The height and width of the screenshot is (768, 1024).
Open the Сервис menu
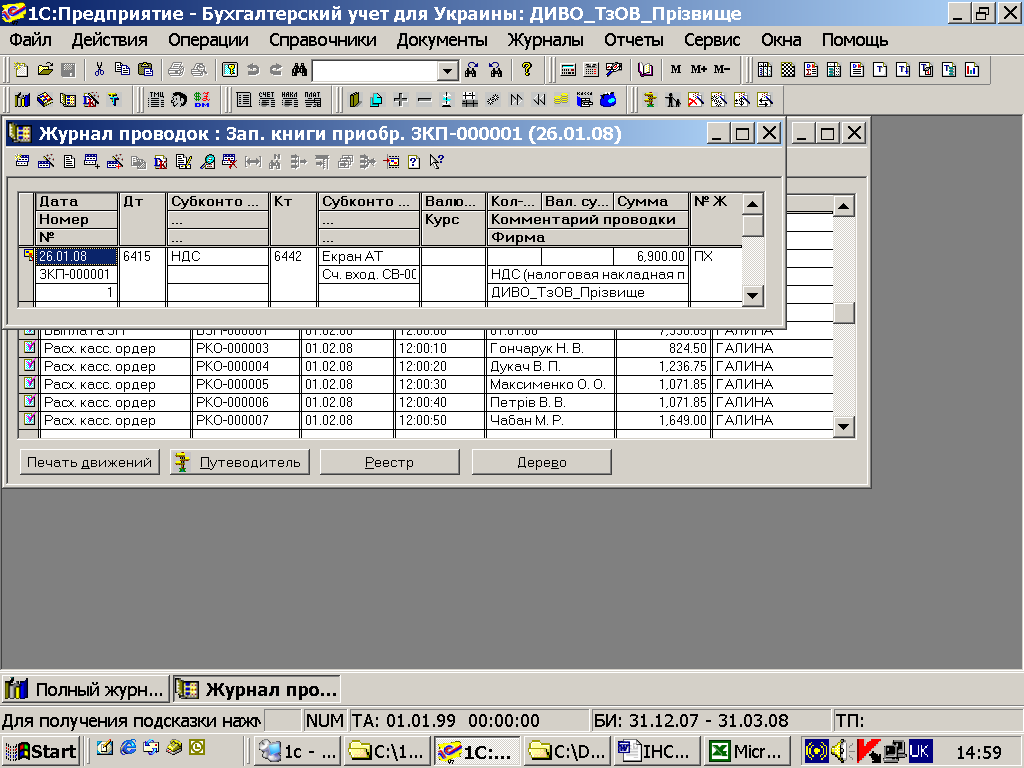point(712,40)
